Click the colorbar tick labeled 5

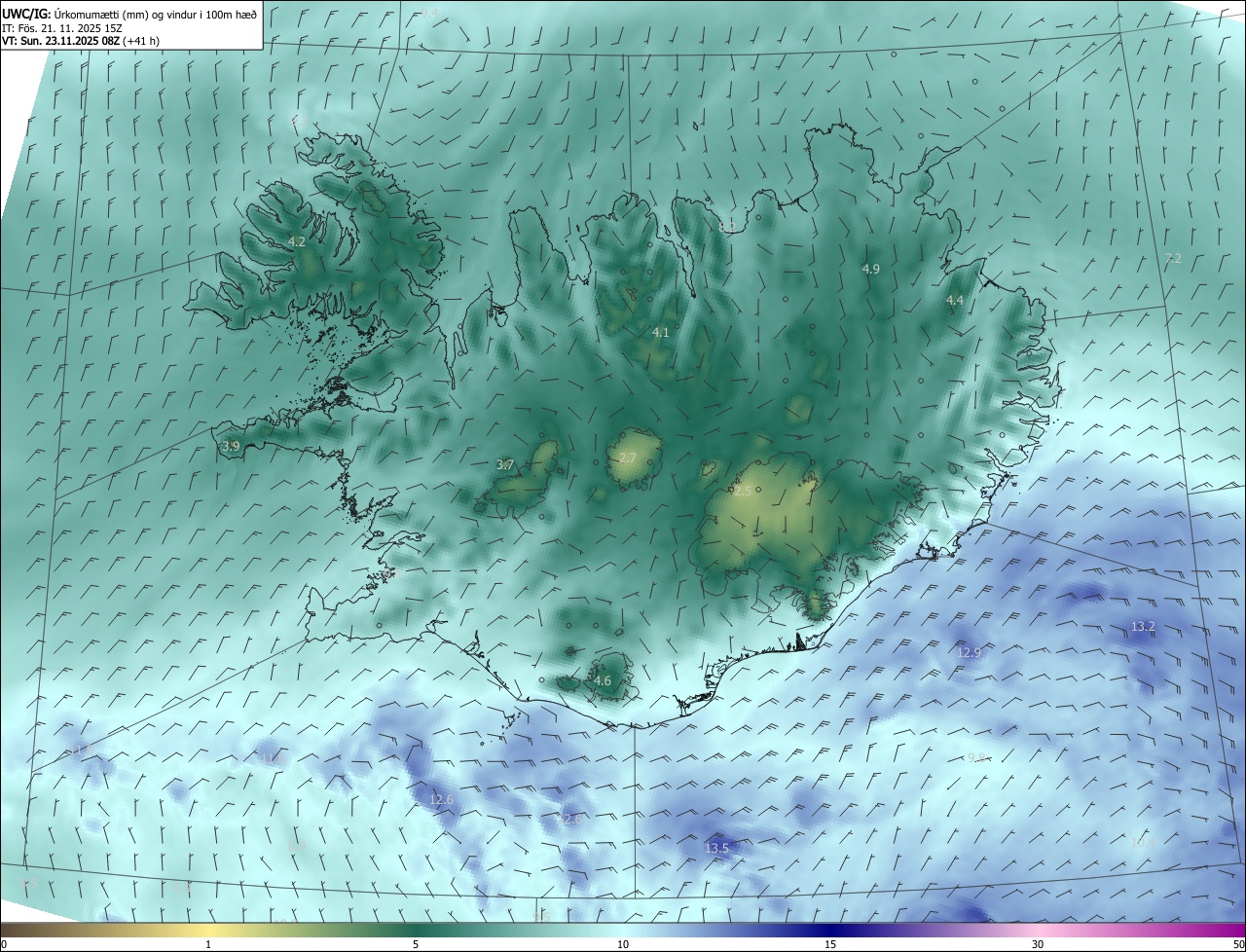pos(416,945)
